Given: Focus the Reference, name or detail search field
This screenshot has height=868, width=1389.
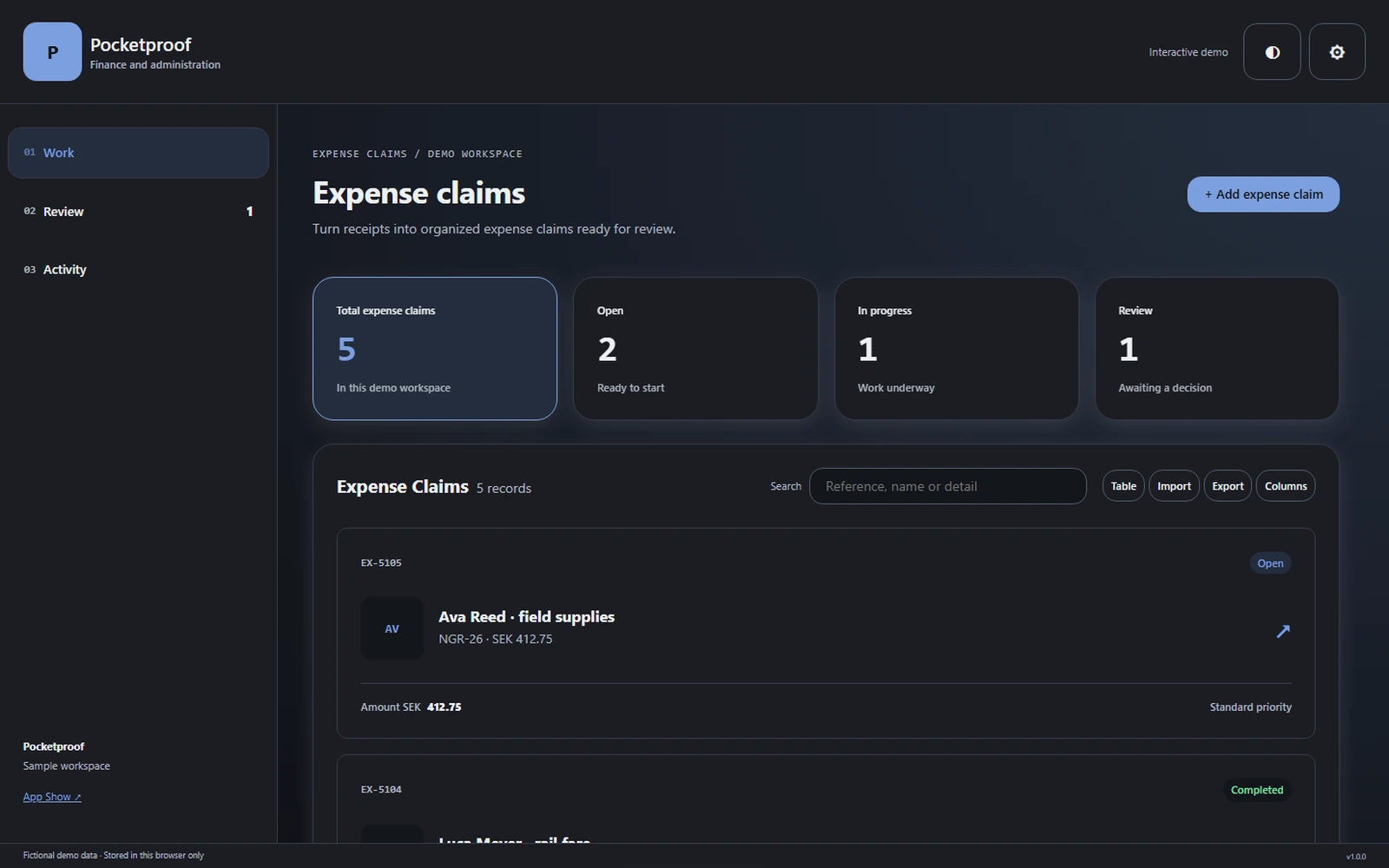Looking at the screenshot, I should 948,486.
